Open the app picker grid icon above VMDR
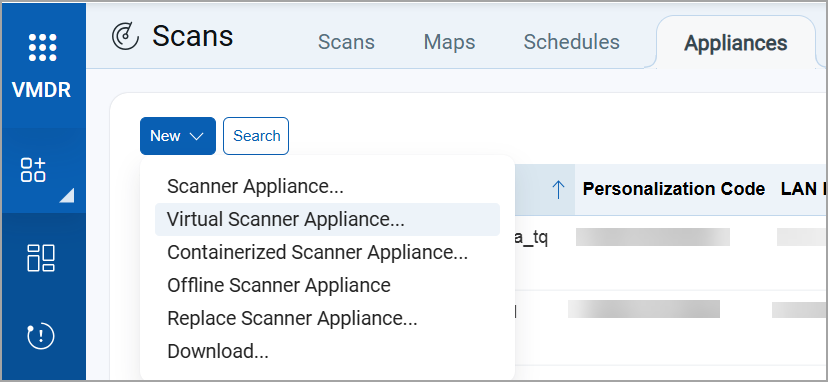Viewport: 828px width, 382px height. pos(42,48)
